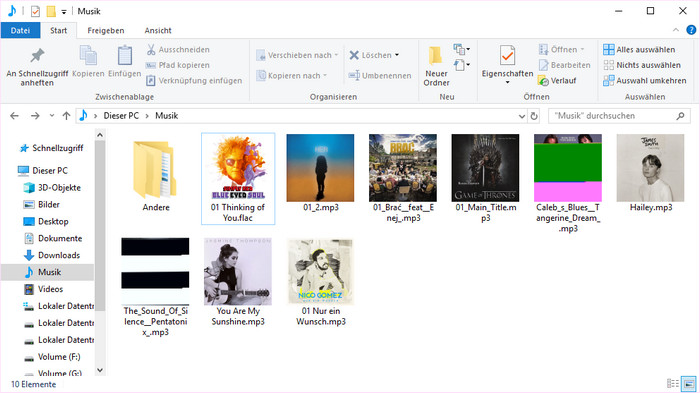Click Musik in the address breadcrumb
The height and width of the screenshot is (393, 700).
click(167, 116)
